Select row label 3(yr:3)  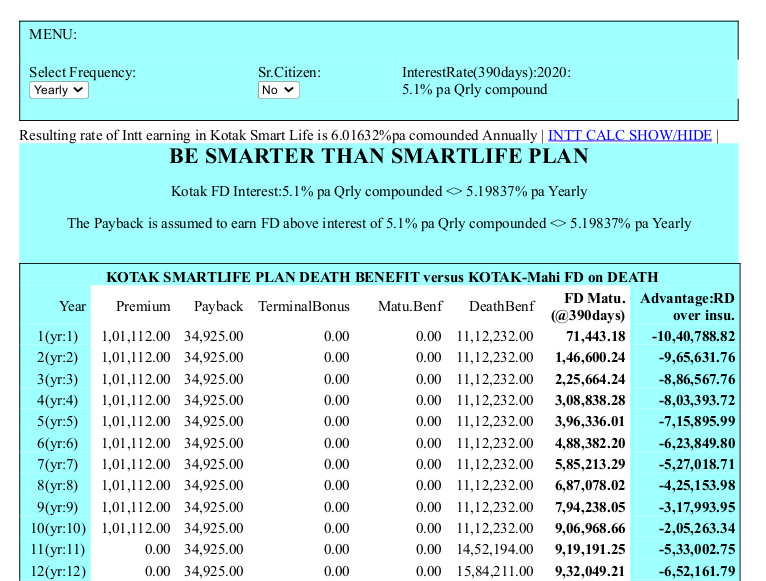57,380
